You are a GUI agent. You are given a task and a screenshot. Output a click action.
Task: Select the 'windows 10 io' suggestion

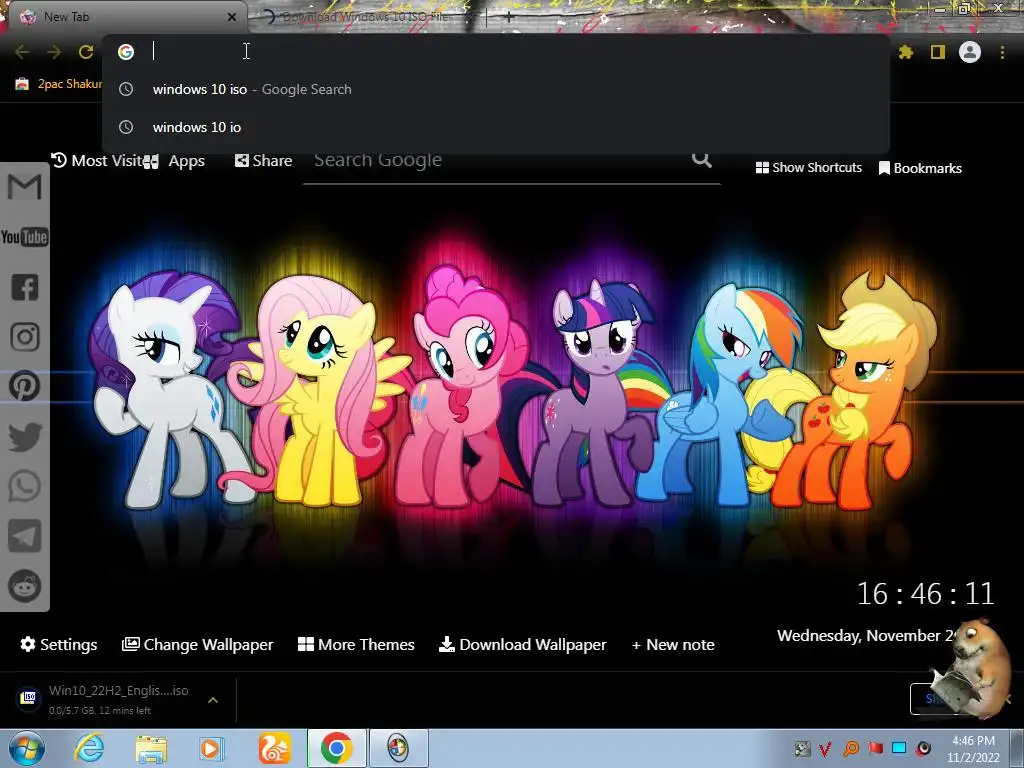[x=496, y=127]
